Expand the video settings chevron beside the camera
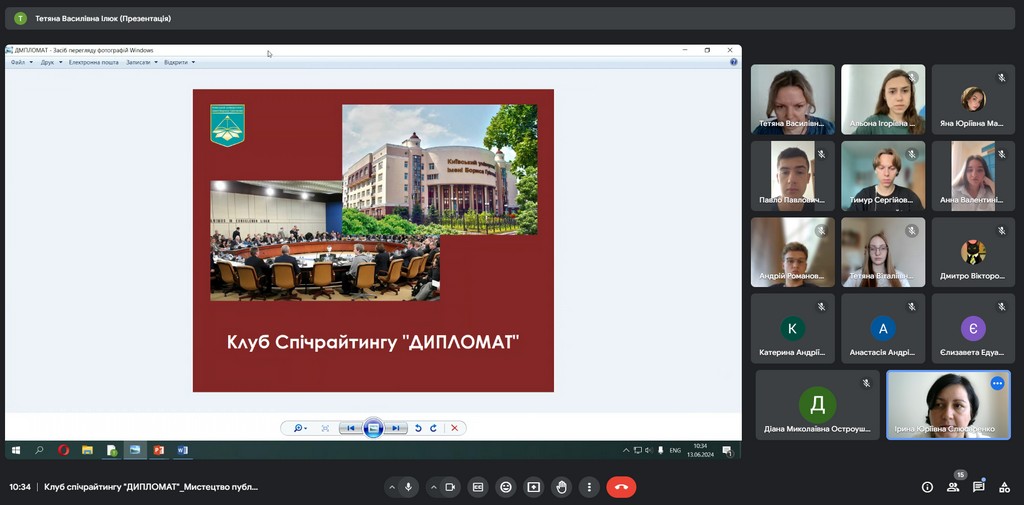The height and width of the screenshot is (505, 1024). pos(433,487)
